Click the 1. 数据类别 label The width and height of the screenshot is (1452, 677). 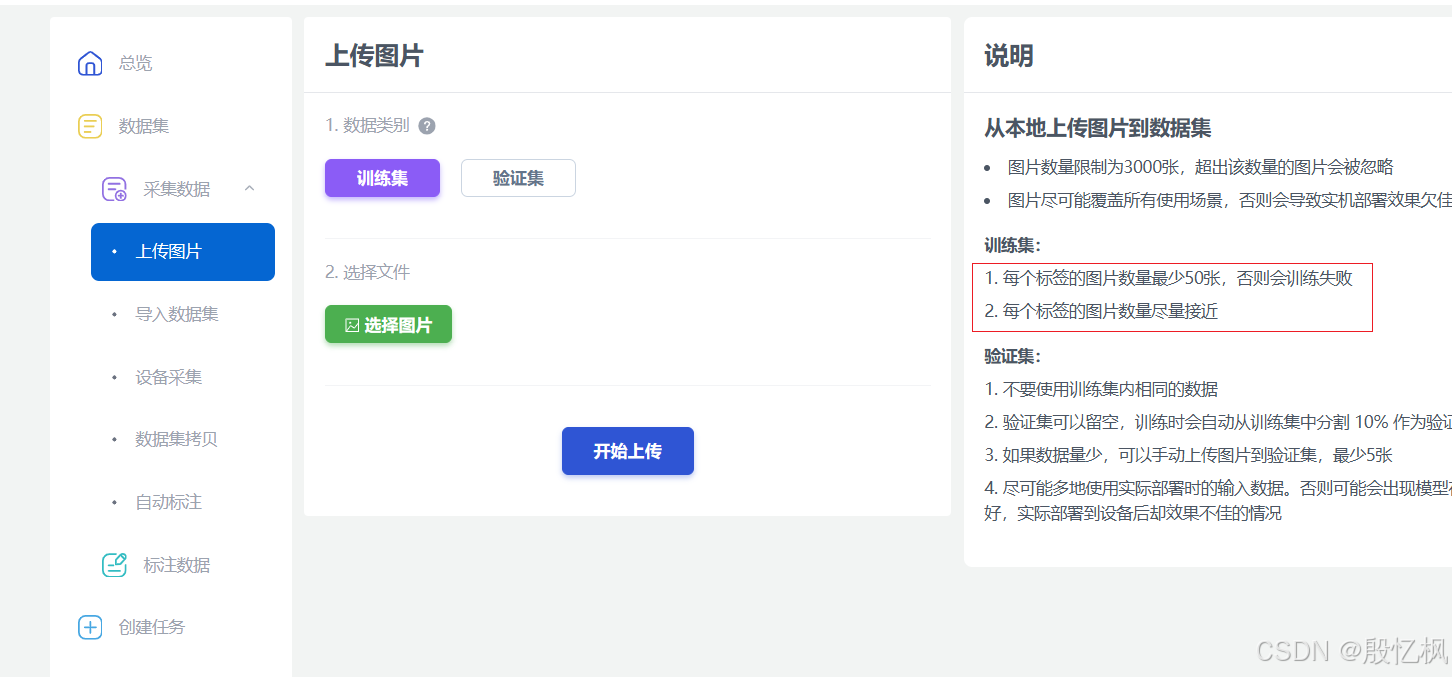[x=367, y=125]
